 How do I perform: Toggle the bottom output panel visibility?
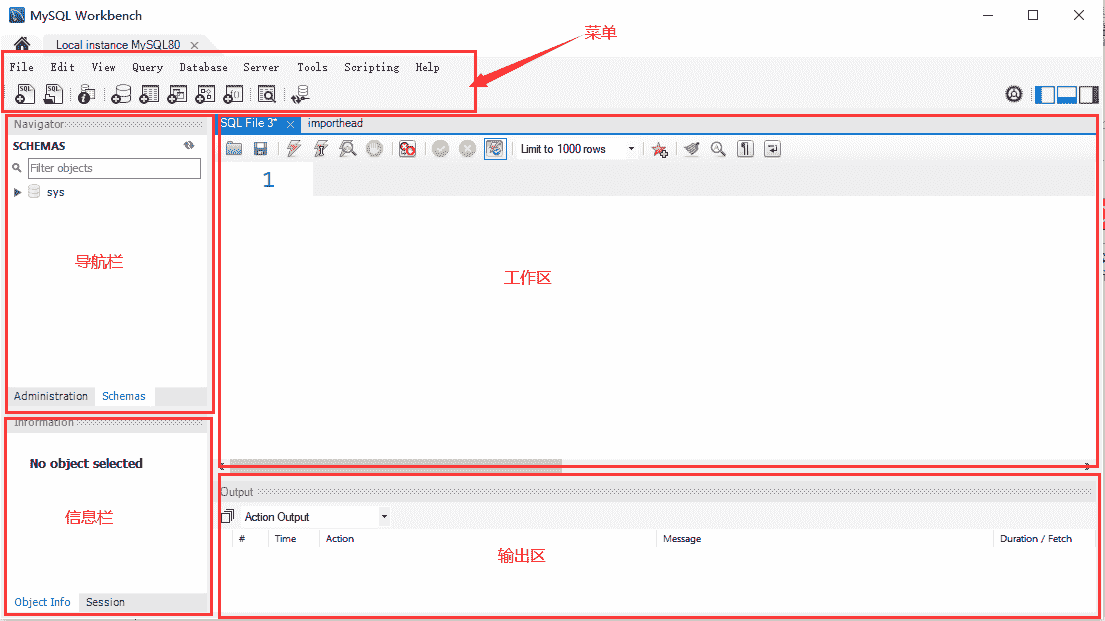coord(1067,94)
